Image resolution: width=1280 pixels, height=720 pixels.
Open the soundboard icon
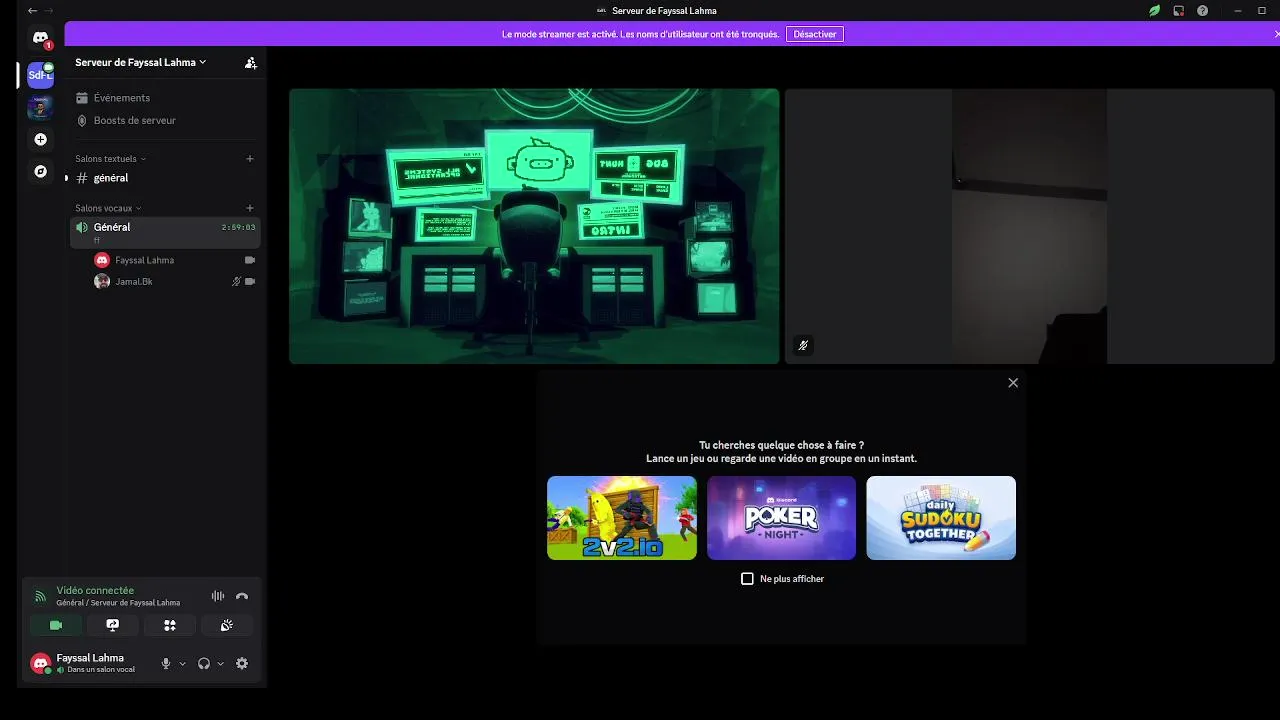tap(227, 625)
